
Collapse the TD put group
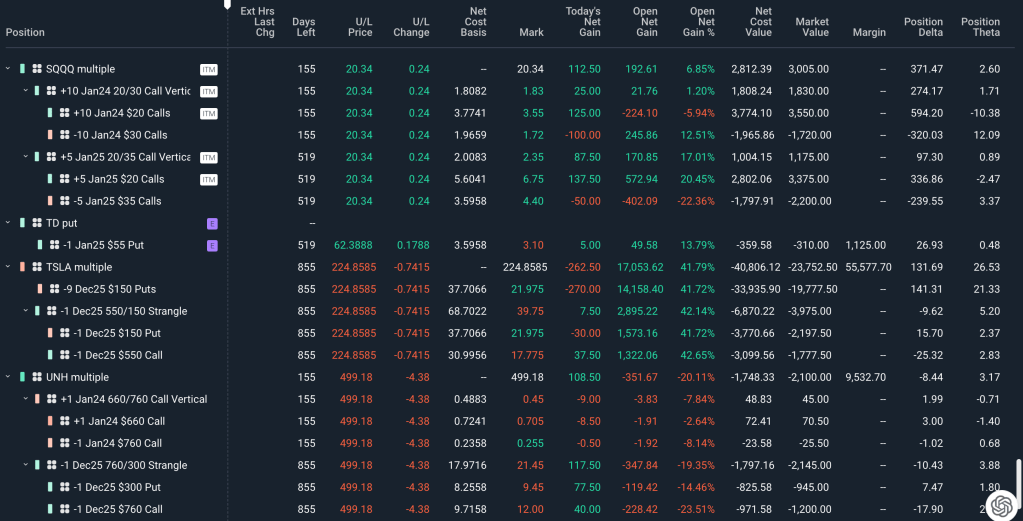tap(8, 223)
